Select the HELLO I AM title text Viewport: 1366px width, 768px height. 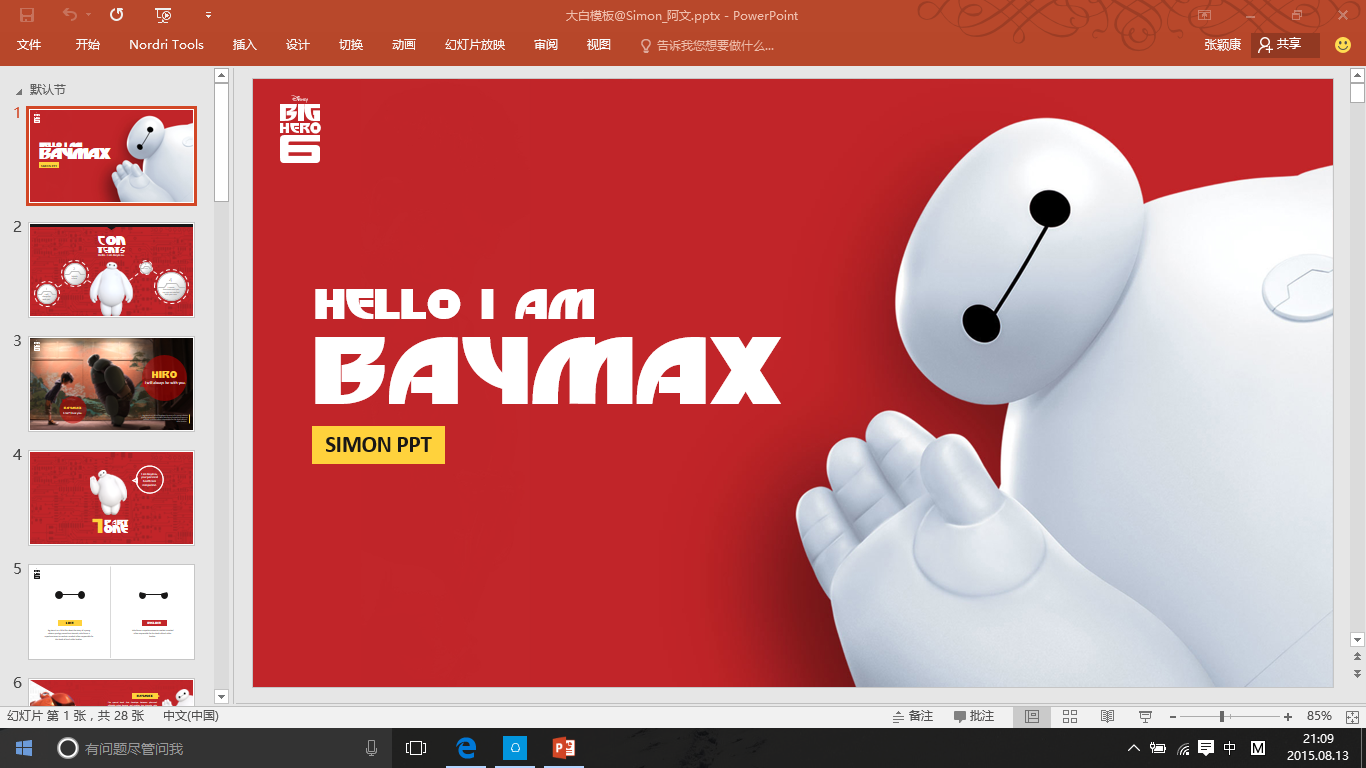(x=455, y=304)
